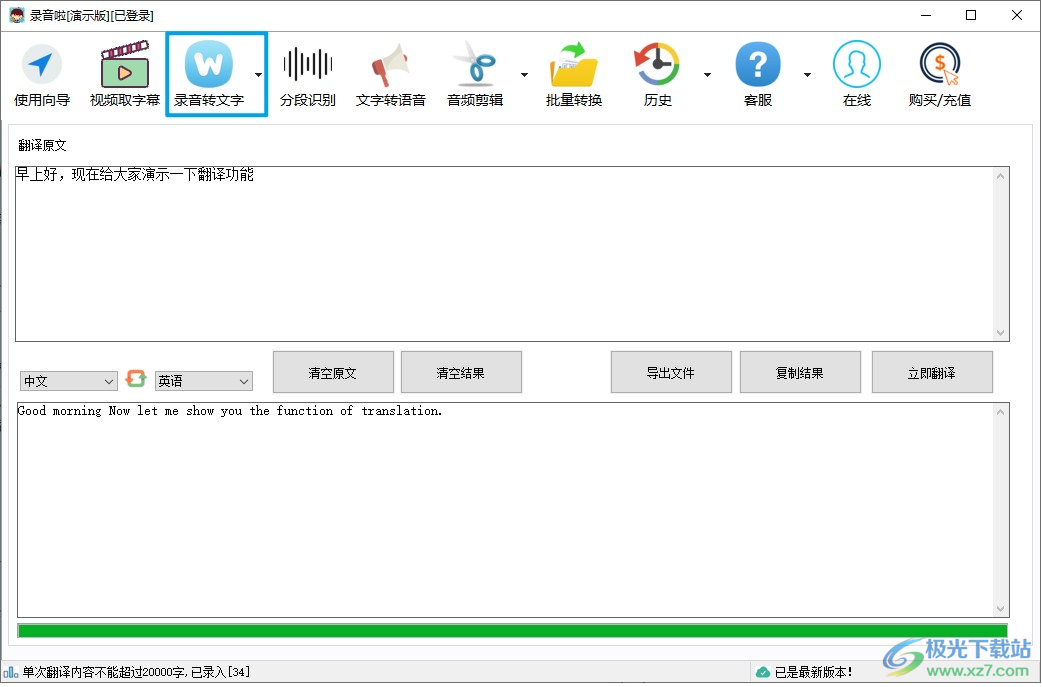1042x687 pixels.
Task: Maximize the 录音啦 window
Action: tap(971, 15)
